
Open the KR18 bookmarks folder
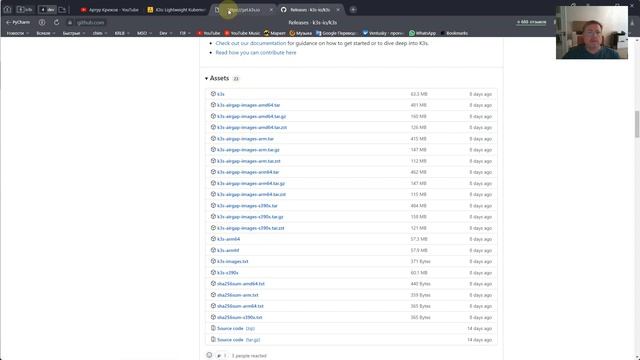pos(122,33)
